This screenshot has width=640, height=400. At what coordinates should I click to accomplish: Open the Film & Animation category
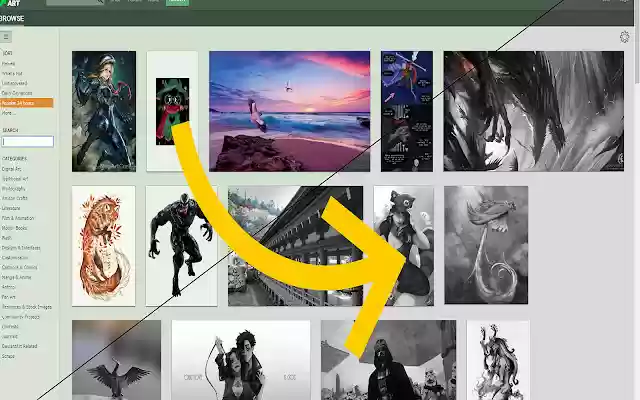click(18, 218)
